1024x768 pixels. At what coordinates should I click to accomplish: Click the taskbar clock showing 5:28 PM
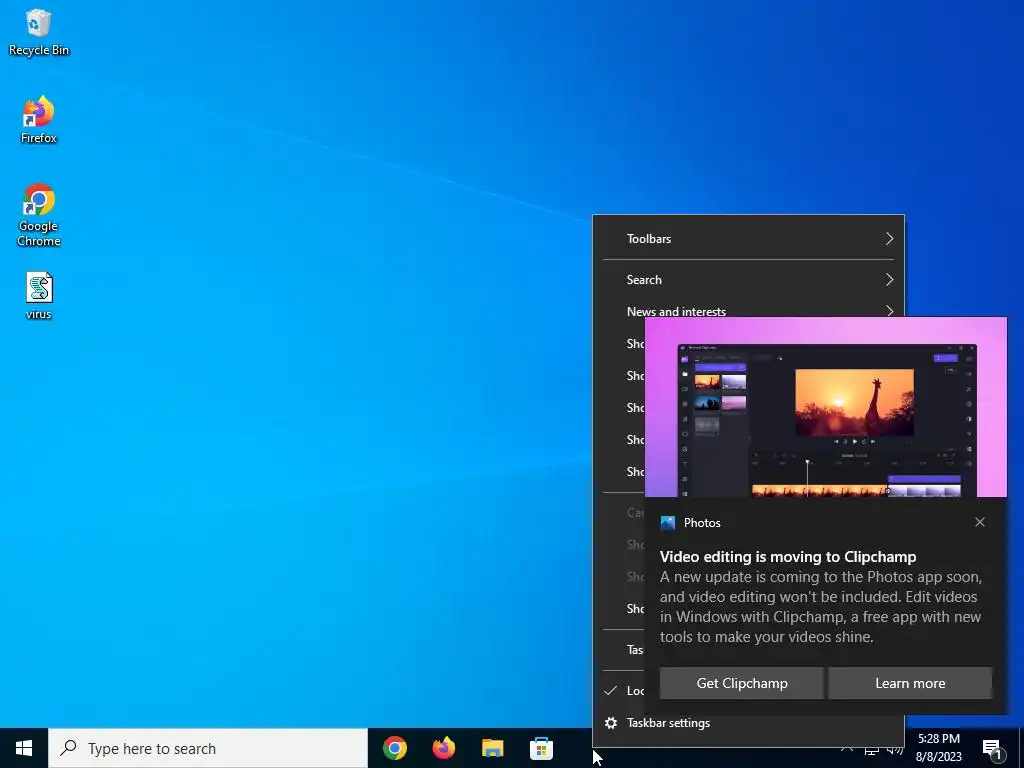(x=938, y=748)
